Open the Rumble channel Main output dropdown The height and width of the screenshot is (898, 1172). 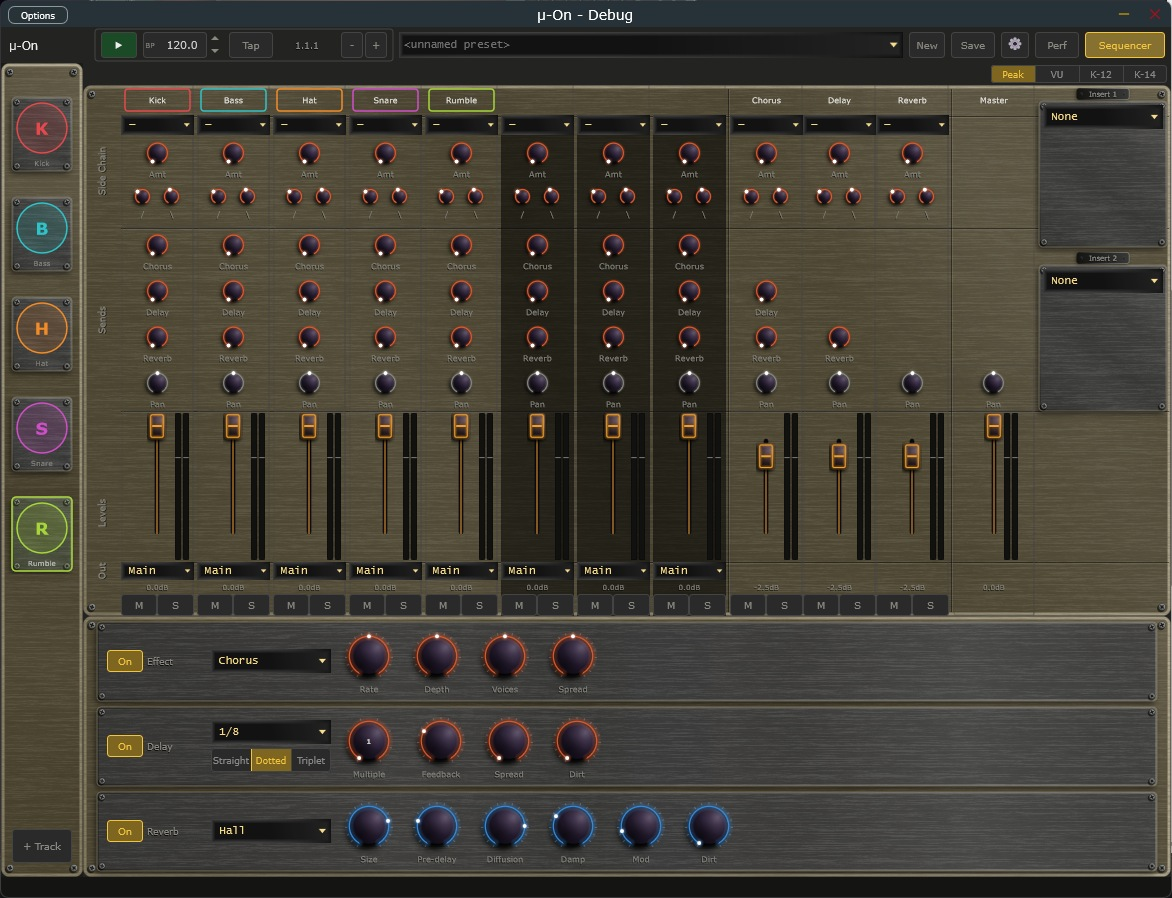coord(461,571)
